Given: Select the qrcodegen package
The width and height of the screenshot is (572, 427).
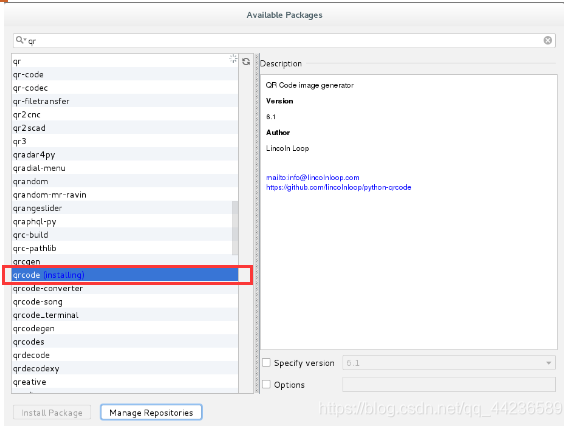Looking at the screenshot, I should pos(125,329).
